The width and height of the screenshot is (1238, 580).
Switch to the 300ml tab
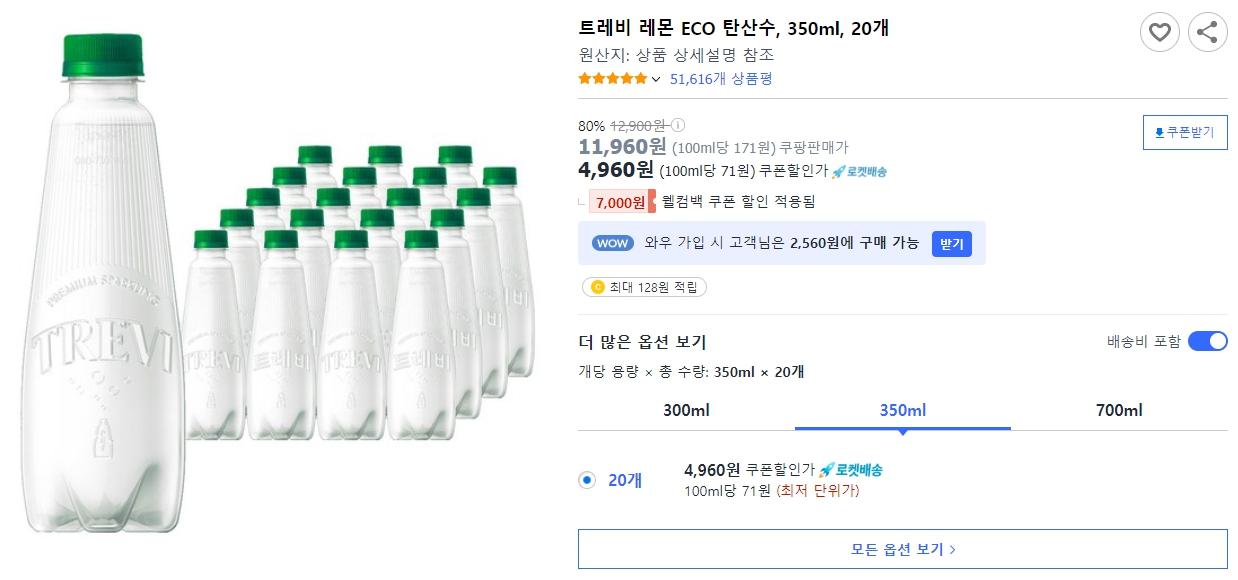686,410
